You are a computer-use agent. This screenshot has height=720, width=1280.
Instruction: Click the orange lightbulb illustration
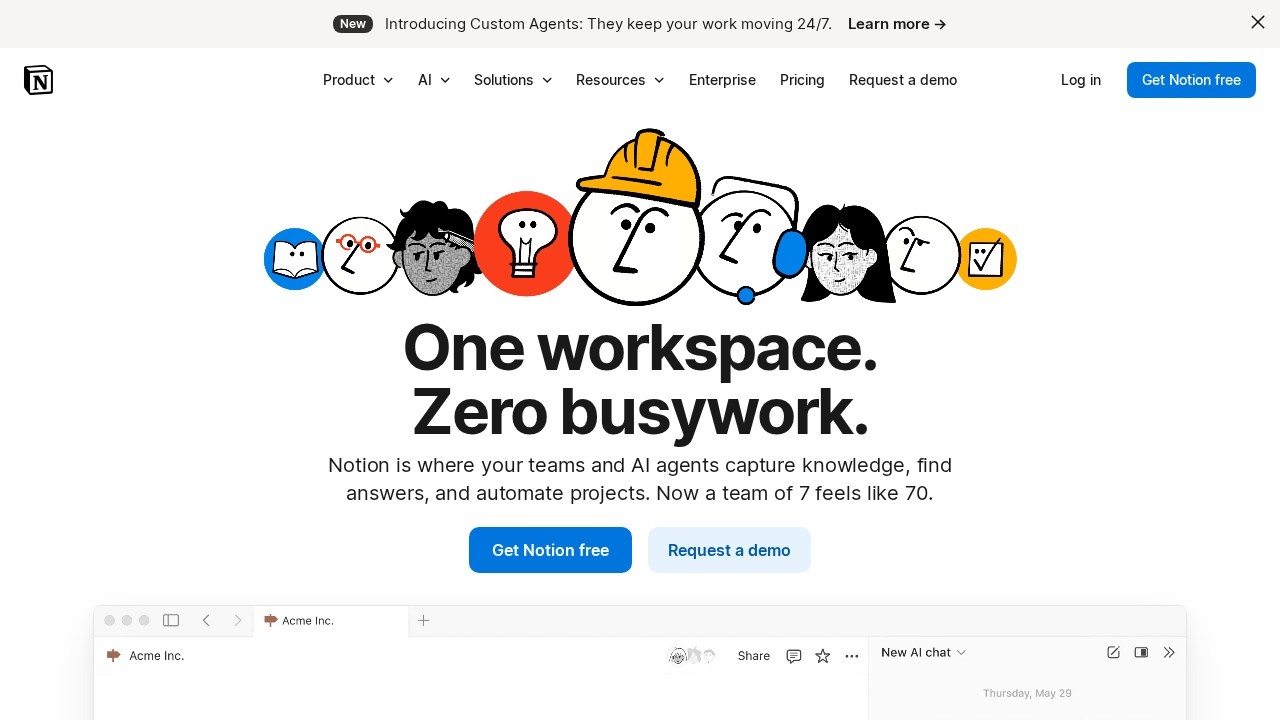tap(524, 243)
